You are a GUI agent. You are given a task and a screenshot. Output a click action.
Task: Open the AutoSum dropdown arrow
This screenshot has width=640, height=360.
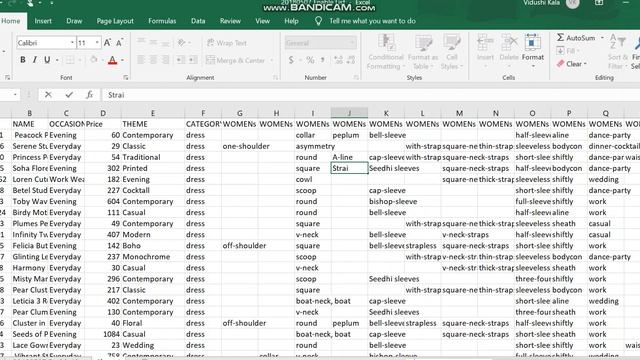pos(602,38)
